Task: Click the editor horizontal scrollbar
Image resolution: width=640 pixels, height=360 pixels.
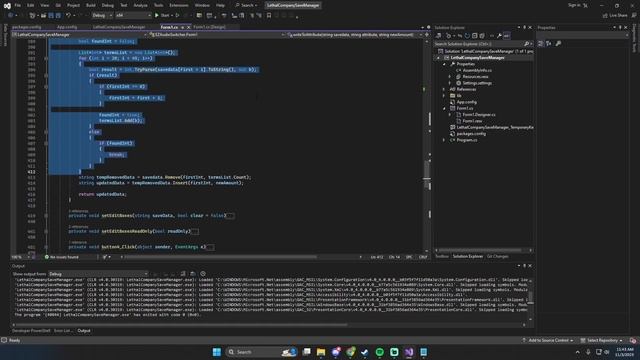Action: [x=220, y=257]
